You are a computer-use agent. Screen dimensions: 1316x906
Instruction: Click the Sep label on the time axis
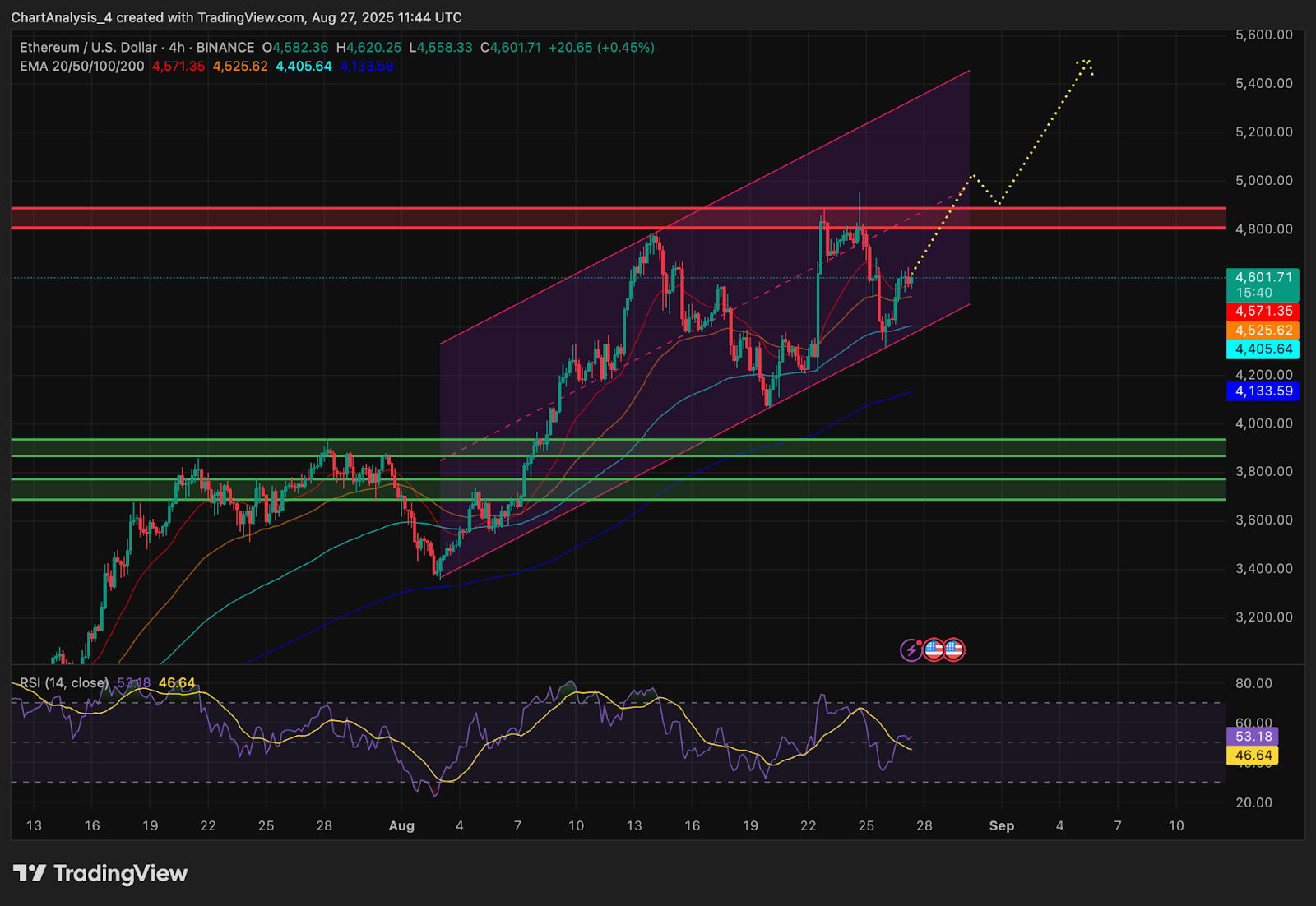coord(1002,825)
